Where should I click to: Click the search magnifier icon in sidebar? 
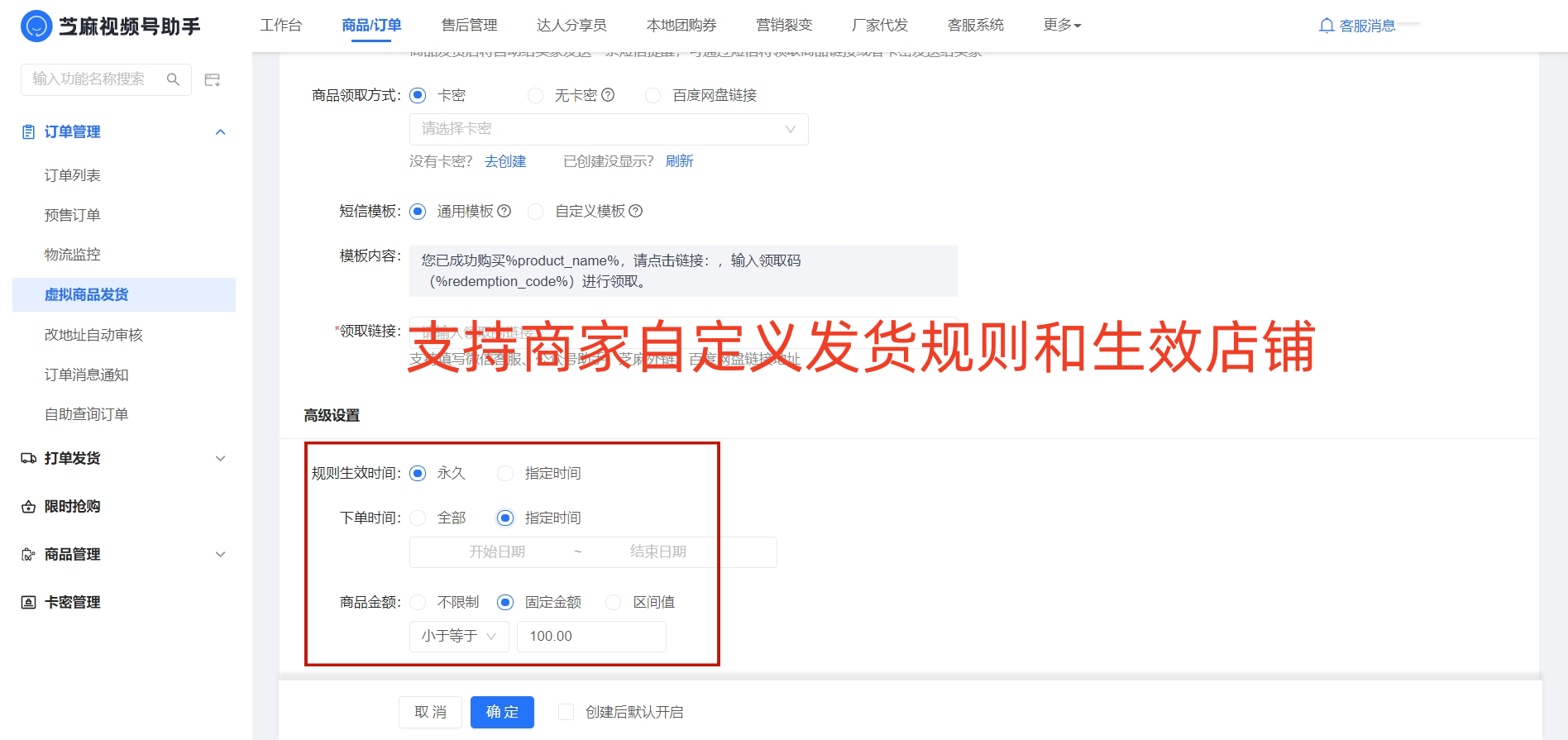[x=173, y=79]
